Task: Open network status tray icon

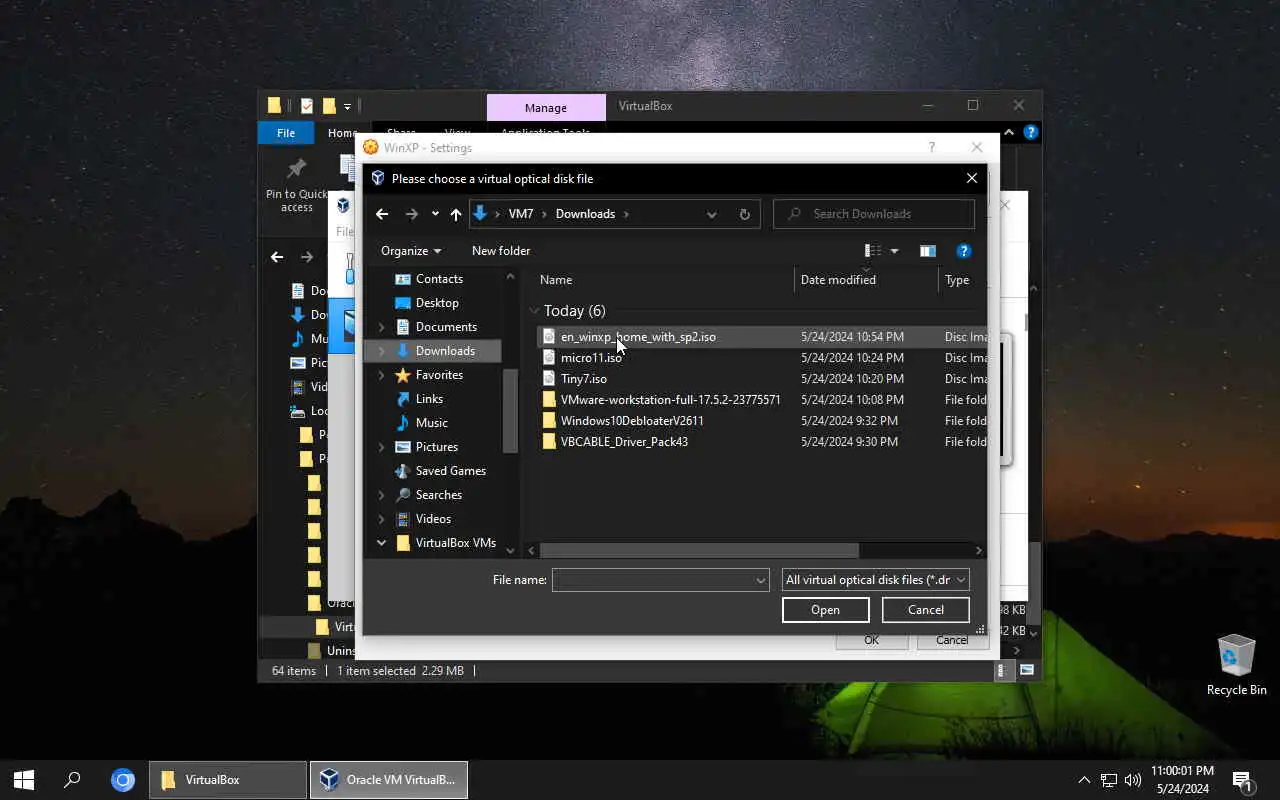Action: coord(1109,780)
